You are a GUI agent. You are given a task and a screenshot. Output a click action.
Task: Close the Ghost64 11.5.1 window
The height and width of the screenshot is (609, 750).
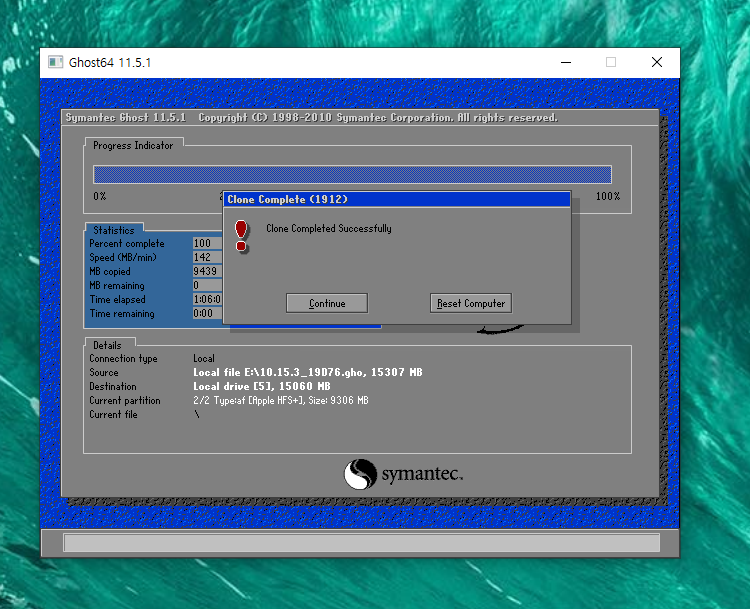[657, 62]
